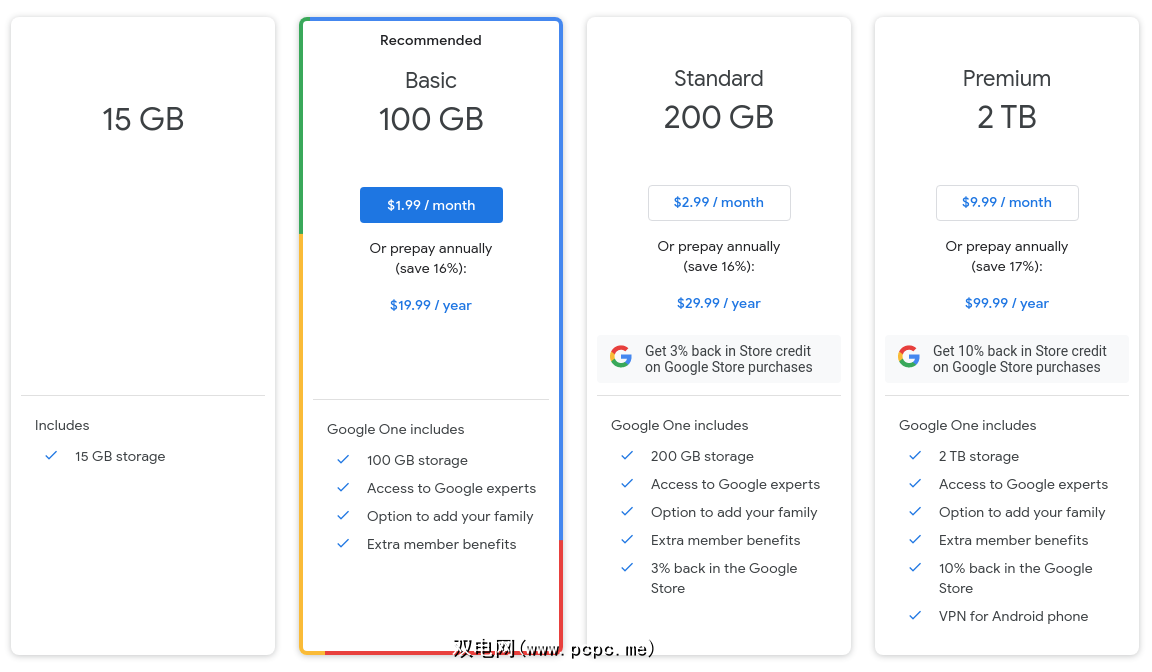Viewport: 1152px width, 672px height.
Task: Click checkmark next to 2 TB storage
Action: tap(915, 456)
